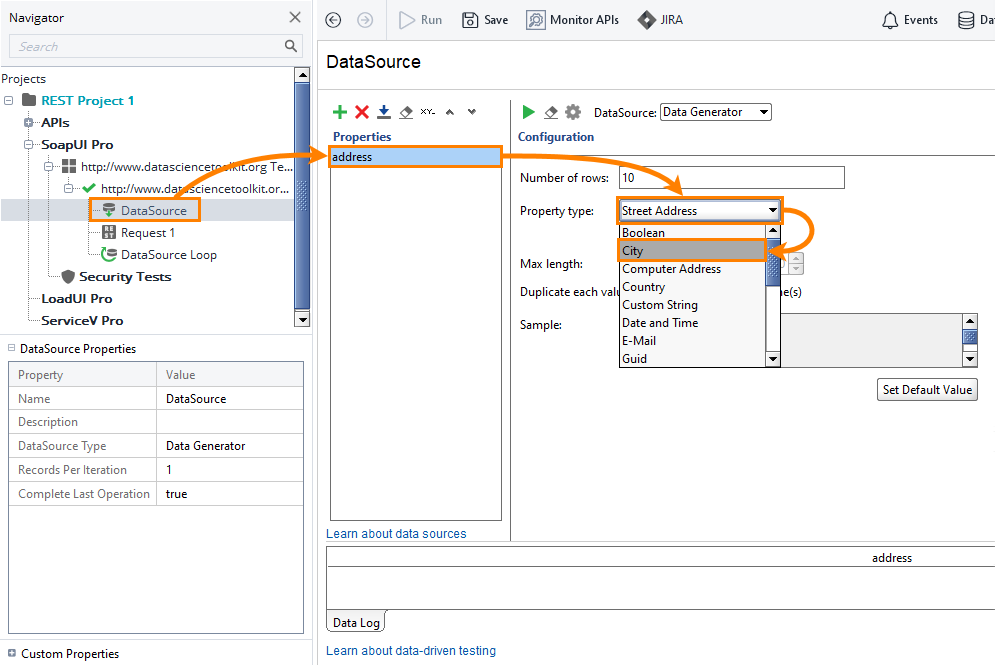The image size is (995, 665).
Task: Collapse the SoapUI Pro node
Action: coord(29,145)
